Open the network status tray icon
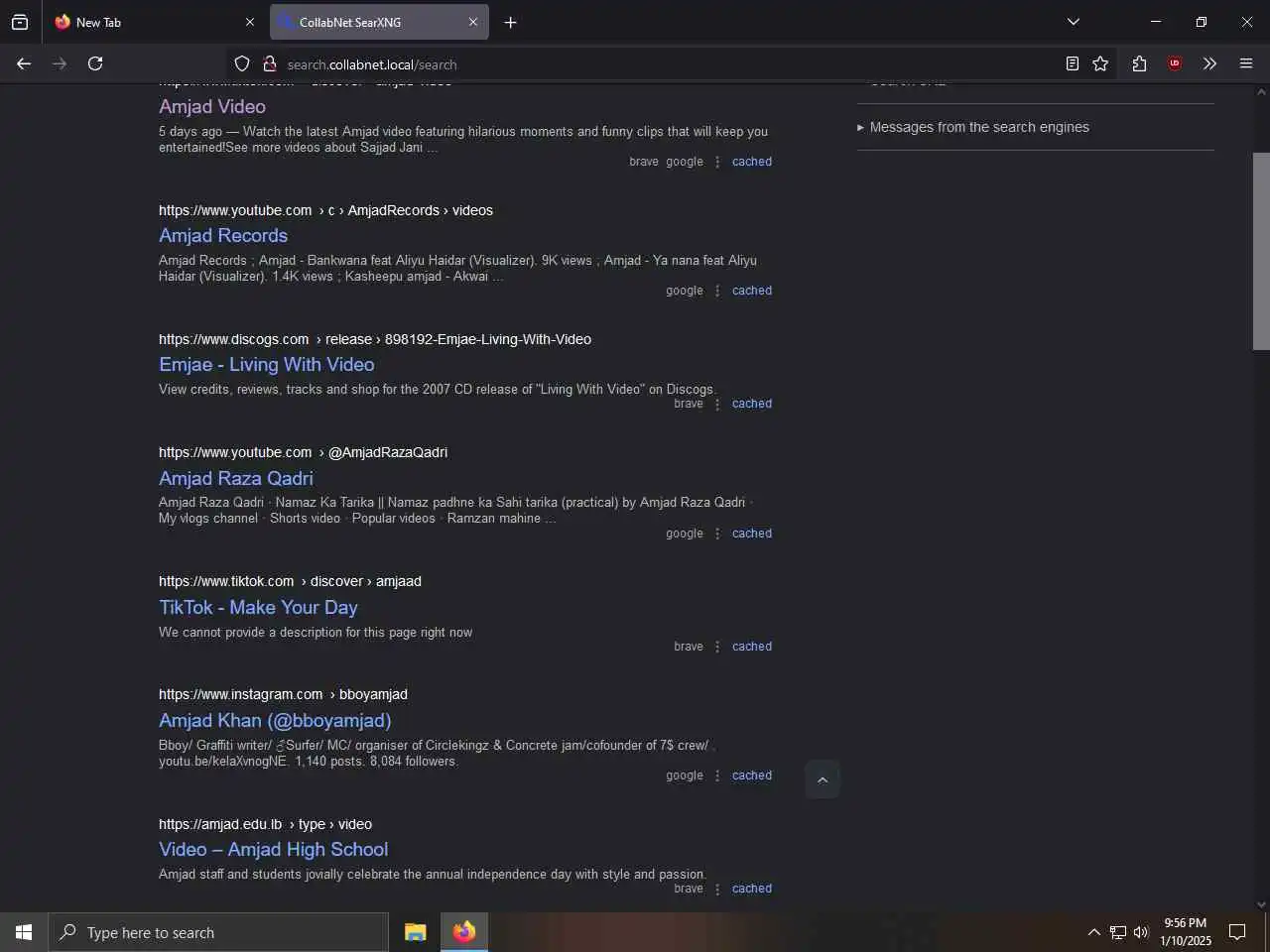This screenshot has width=1270, height=952. click(1118, 932)
